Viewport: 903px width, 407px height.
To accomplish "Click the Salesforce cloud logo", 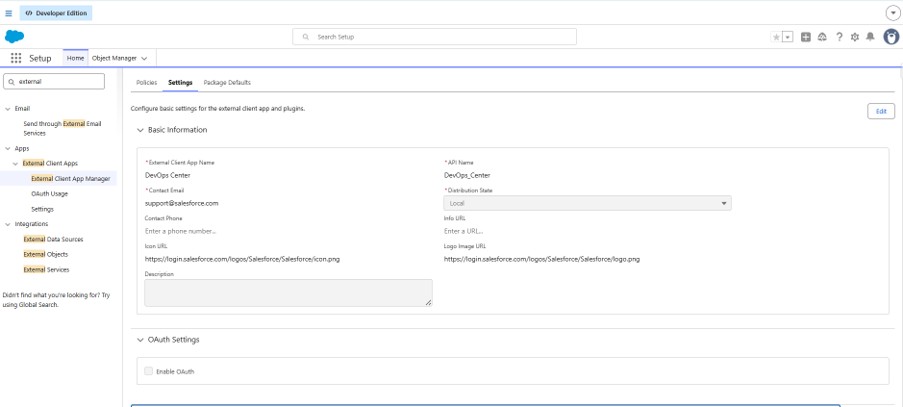I will [x=14, y=37].
